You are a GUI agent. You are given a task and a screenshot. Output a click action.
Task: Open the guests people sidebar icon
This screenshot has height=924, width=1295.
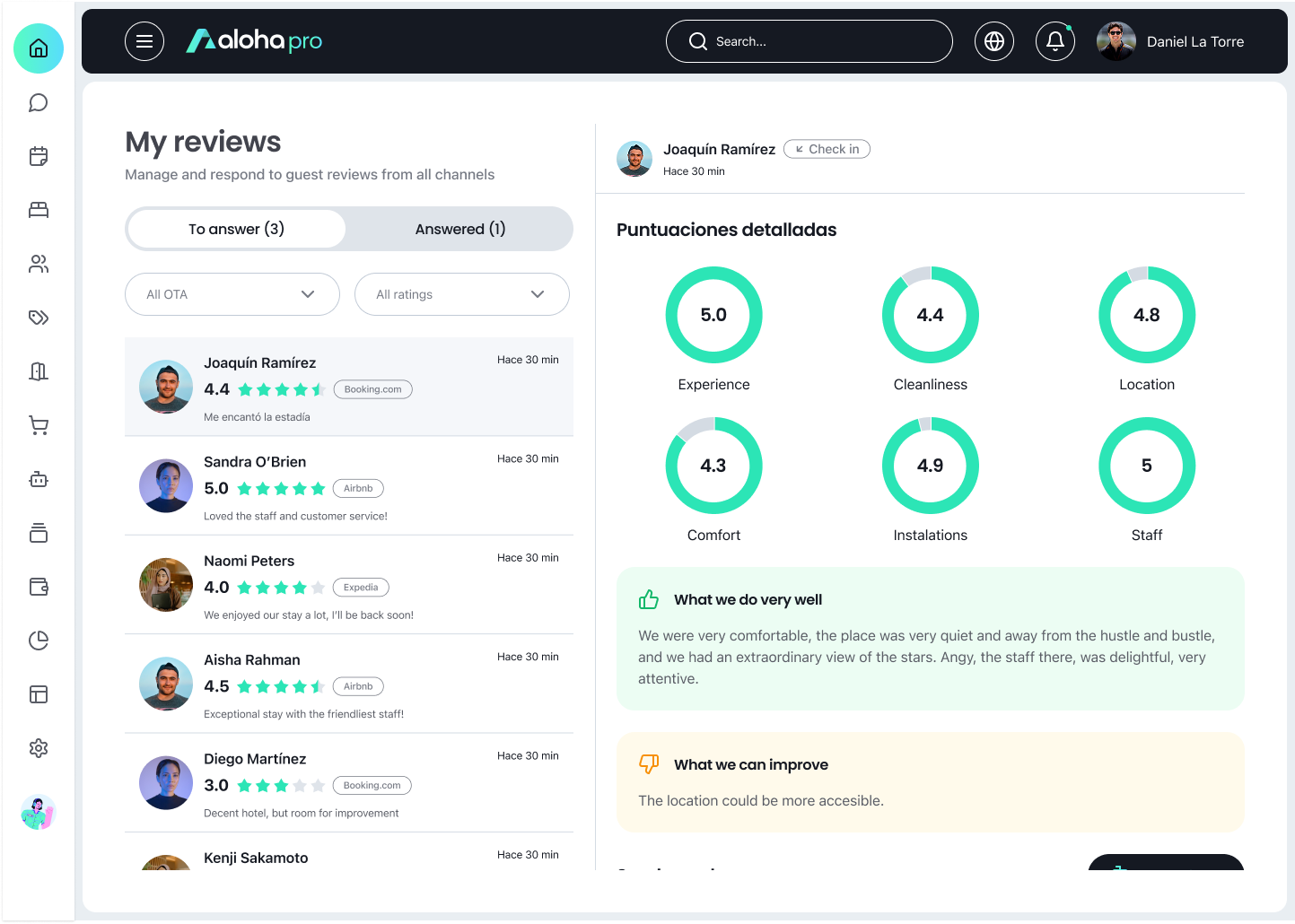coord(39,264)
